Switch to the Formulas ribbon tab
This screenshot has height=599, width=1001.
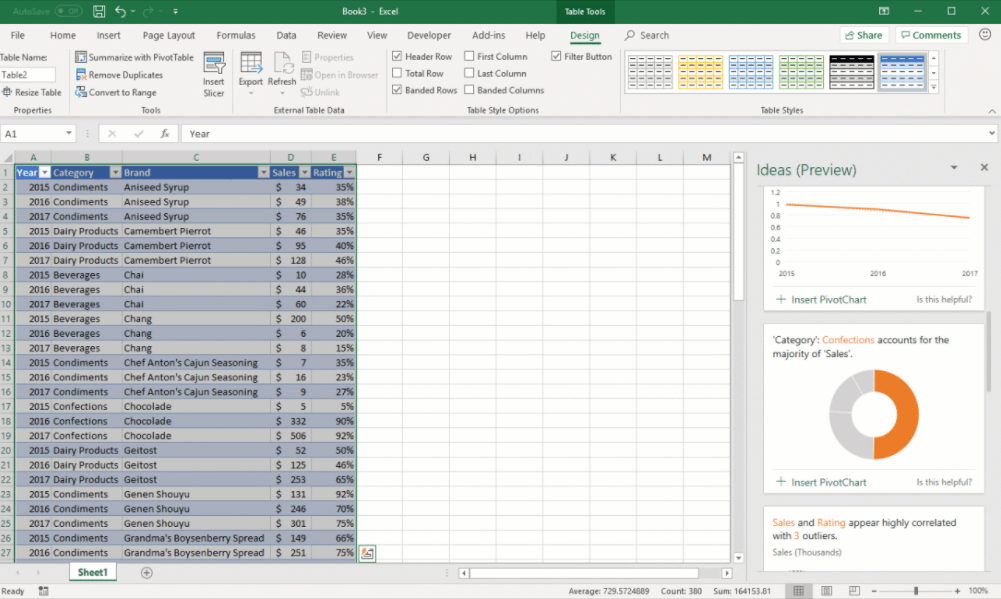pos(235,34)
